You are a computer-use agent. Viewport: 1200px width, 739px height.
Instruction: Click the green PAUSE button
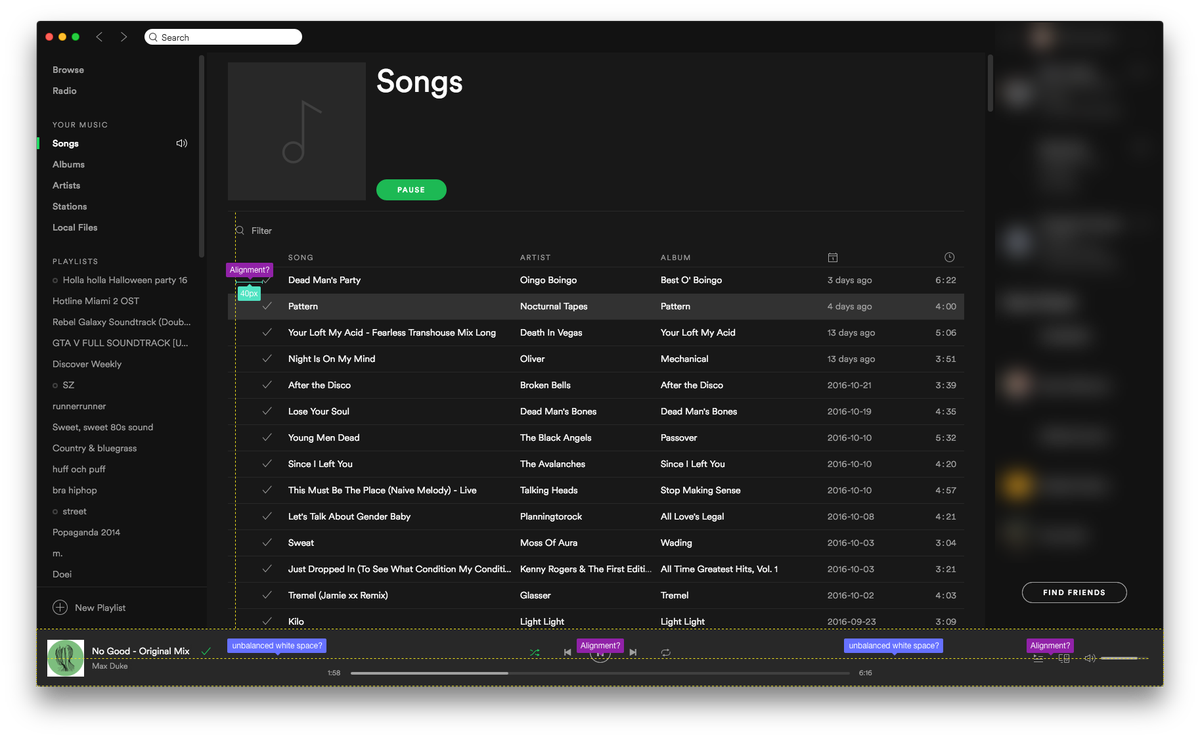coord(411,190)
